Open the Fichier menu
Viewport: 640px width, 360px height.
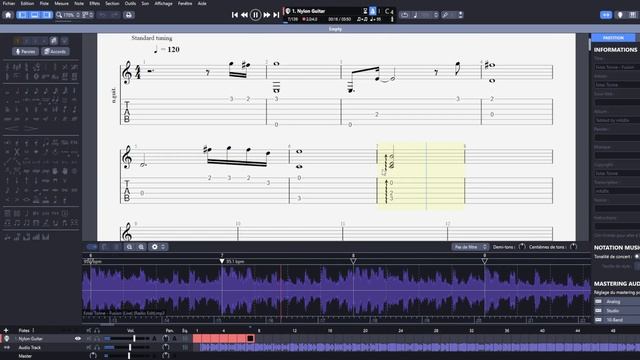tap(9, 3)
